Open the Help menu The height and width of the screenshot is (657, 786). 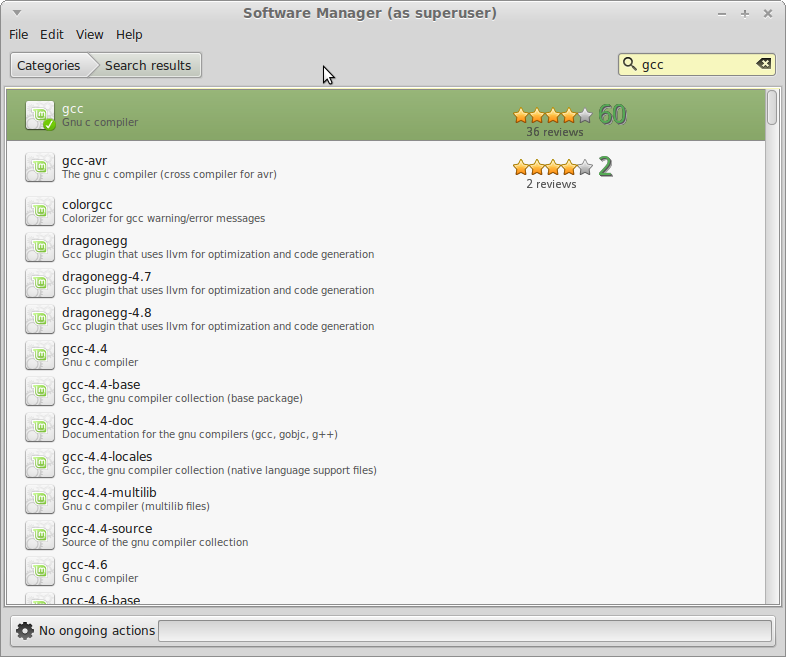[129, 35]
